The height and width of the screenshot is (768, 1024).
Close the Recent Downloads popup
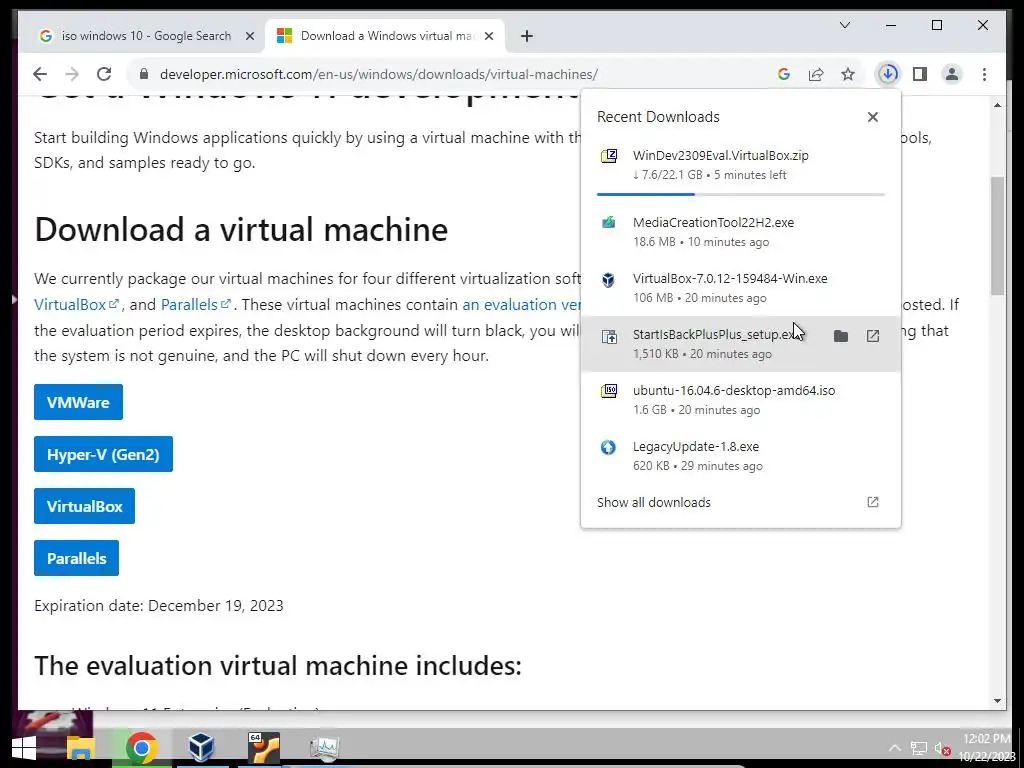872,117
